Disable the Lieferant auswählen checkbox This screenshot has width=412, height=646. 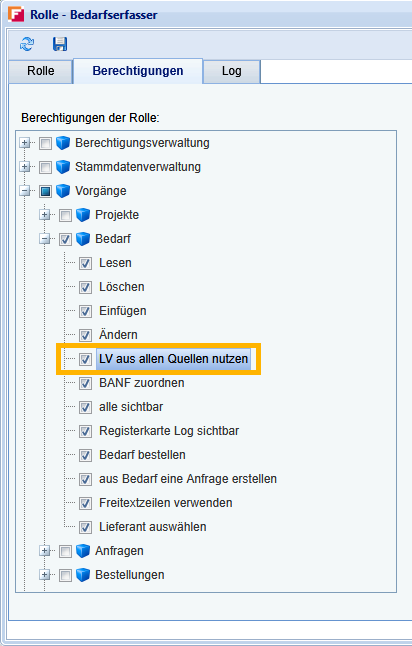[85, 527]
